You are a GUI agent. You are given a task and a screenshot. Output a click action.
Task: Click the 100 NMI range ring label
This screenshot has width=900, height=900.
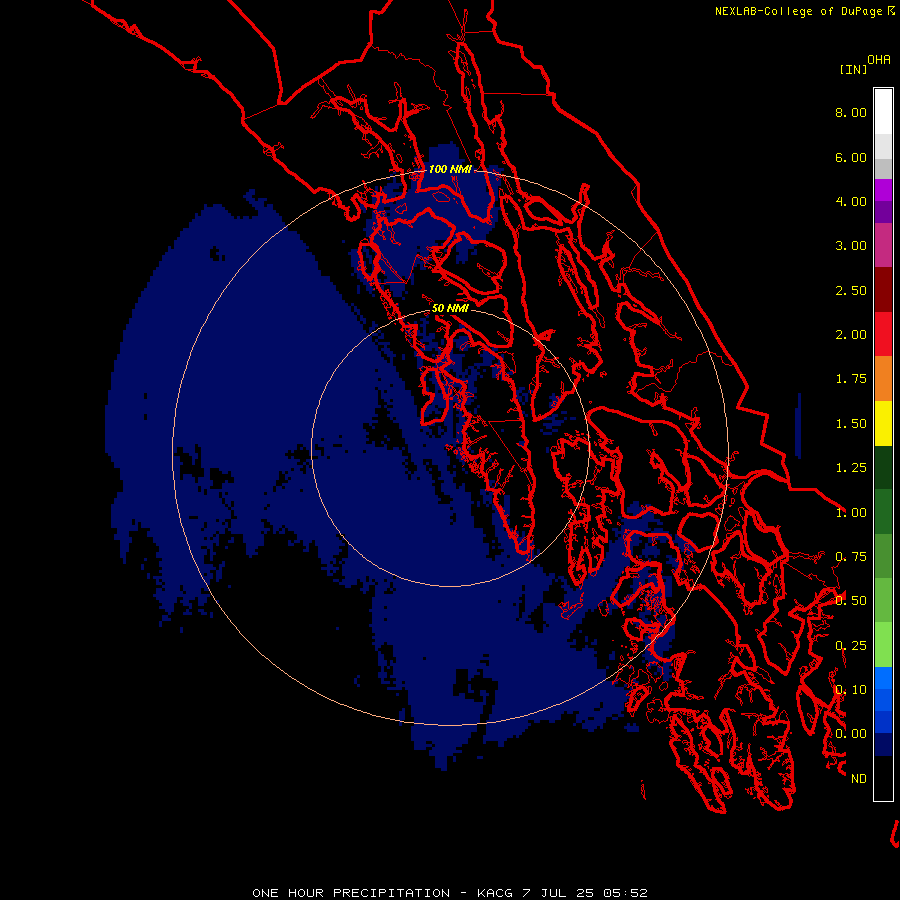450,169
